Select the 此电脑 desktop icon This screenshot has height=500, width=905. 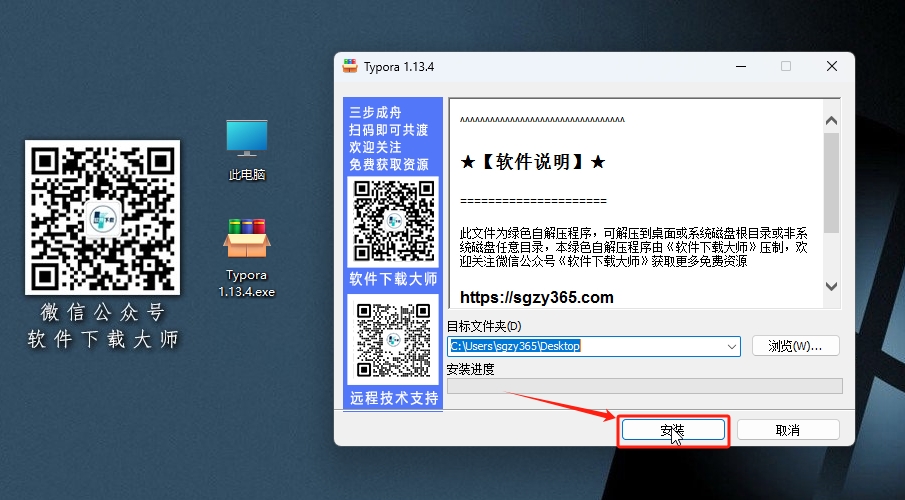pyautogui.click(x=246, y=150)
